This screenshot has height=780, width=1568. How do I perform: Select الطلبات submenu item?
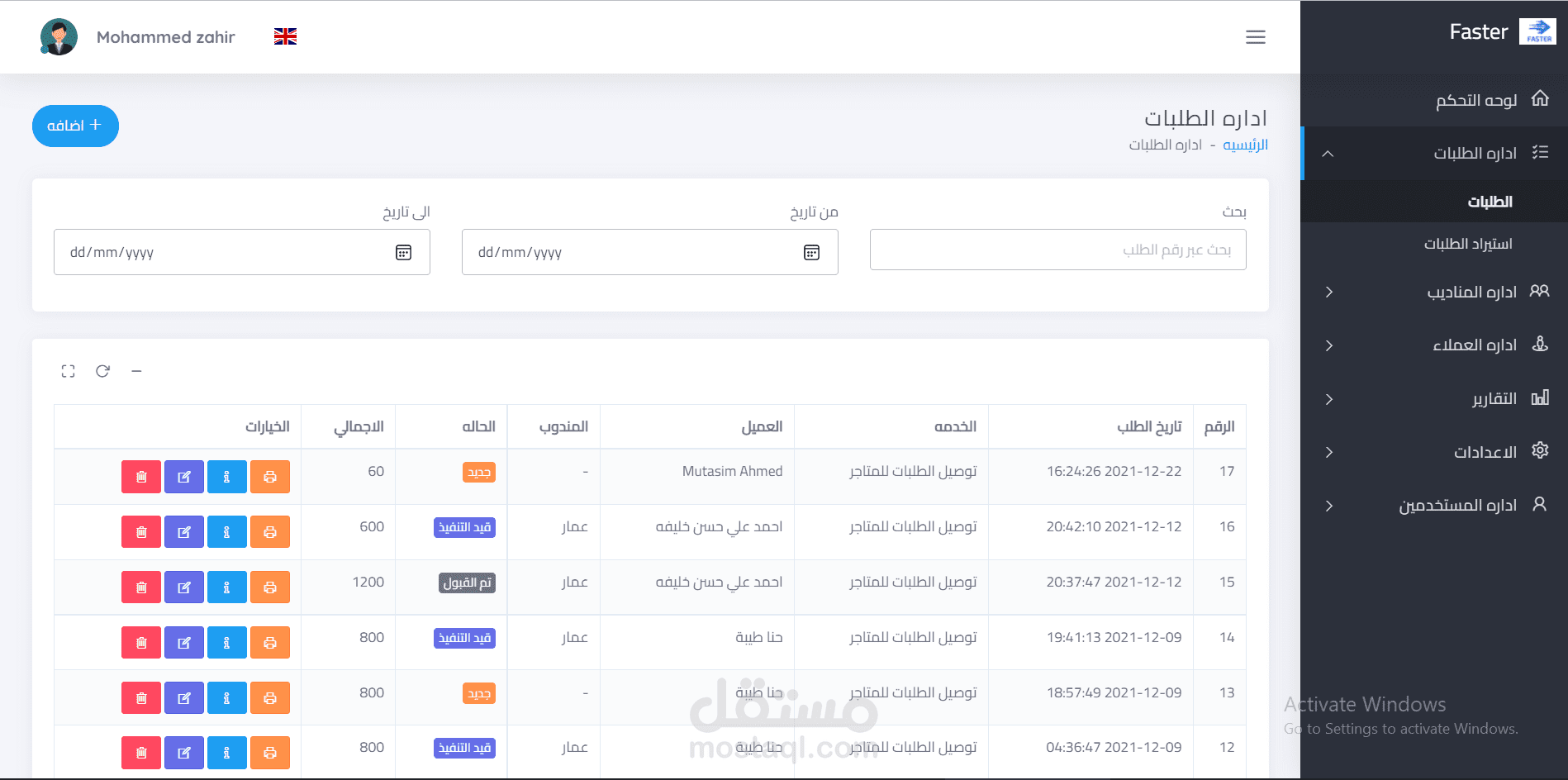(x=1434, y=202)
